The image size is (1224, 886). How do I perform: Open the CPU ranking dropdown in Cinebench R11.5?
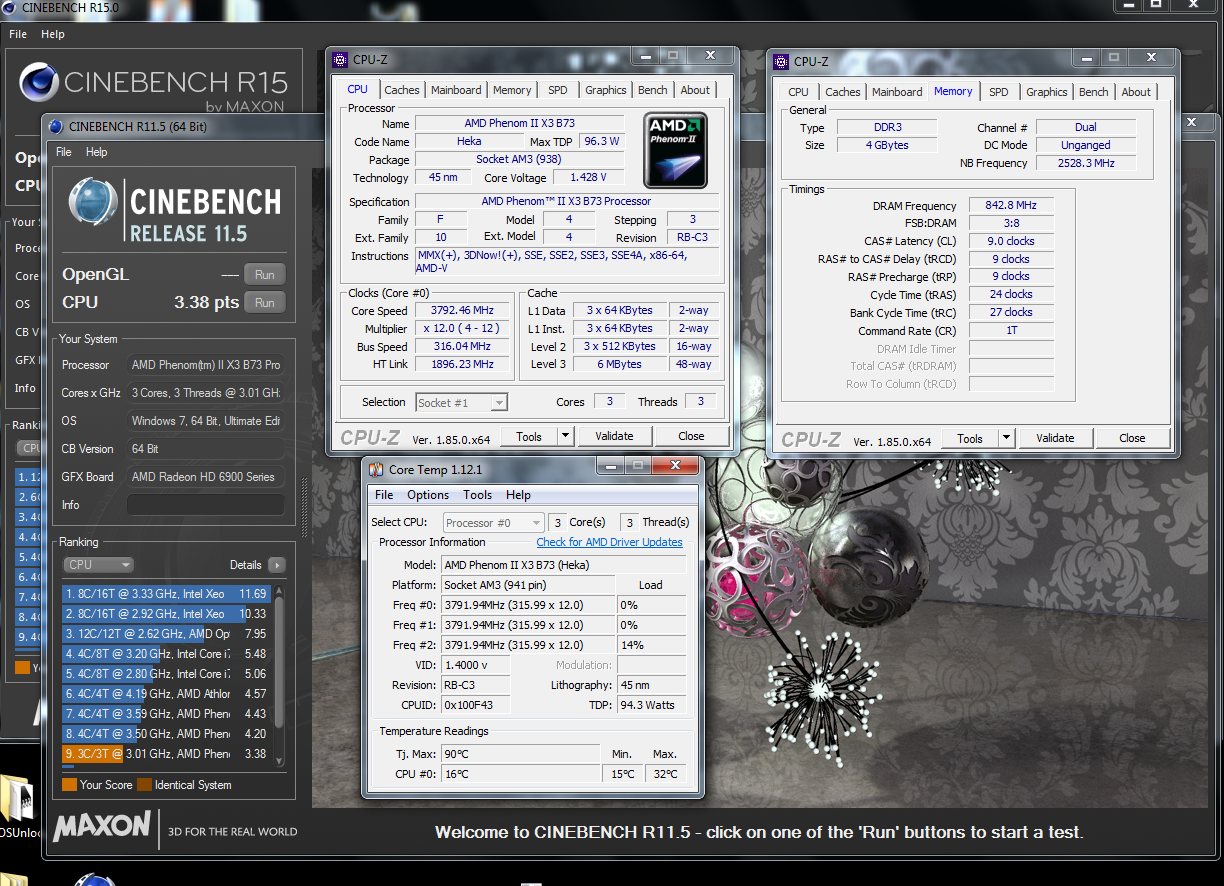(x=98, y=565)
